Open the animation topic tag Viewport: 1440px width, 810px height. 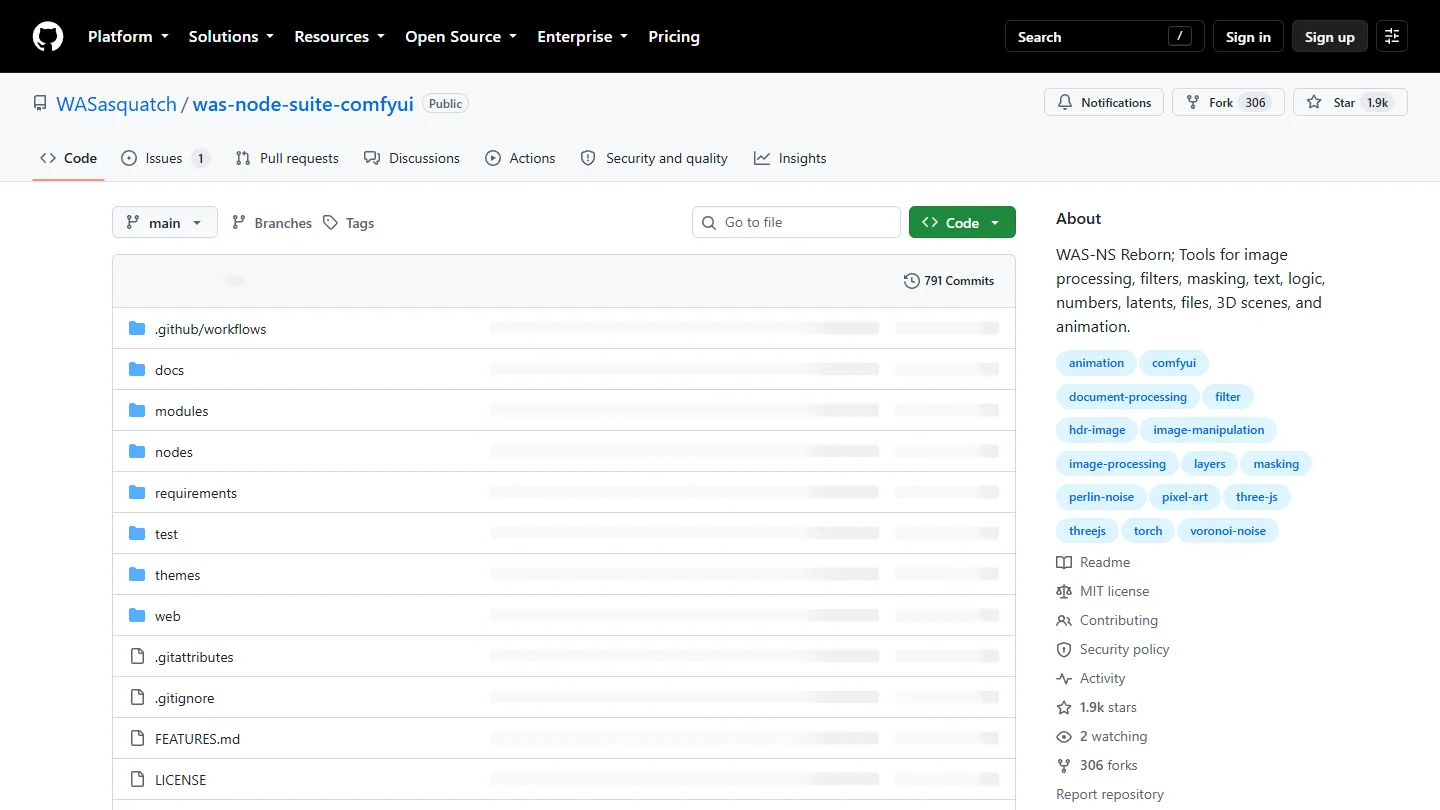(x=1096, y=363)
